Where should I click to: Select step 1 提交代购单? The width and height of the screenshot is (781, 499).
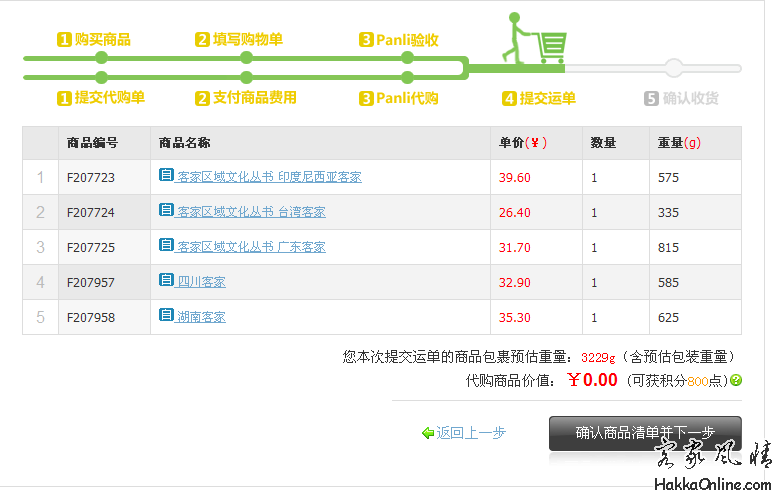click(x=101, y=98)
